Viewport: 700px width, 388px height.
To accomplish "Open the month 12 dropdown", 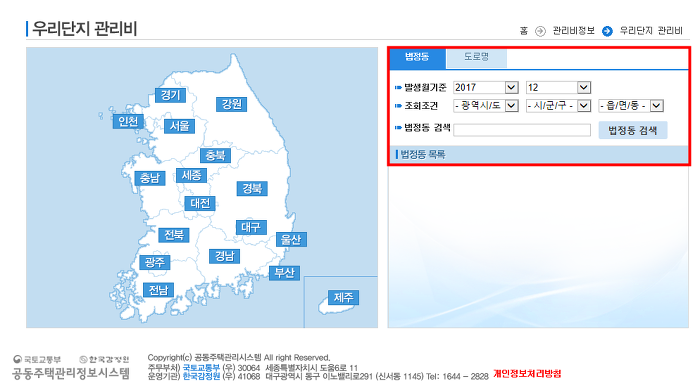I will [558, 88].
